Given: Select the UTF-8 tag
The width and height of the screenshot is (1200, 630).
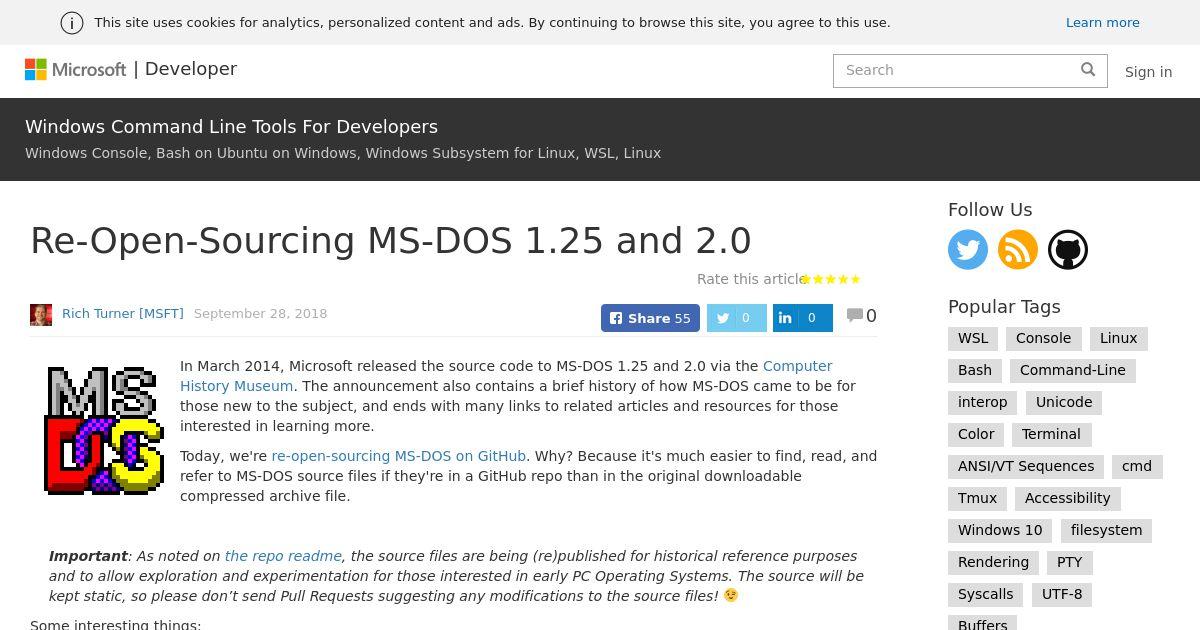Looking at the screenshot, I should coord(1062,595).
